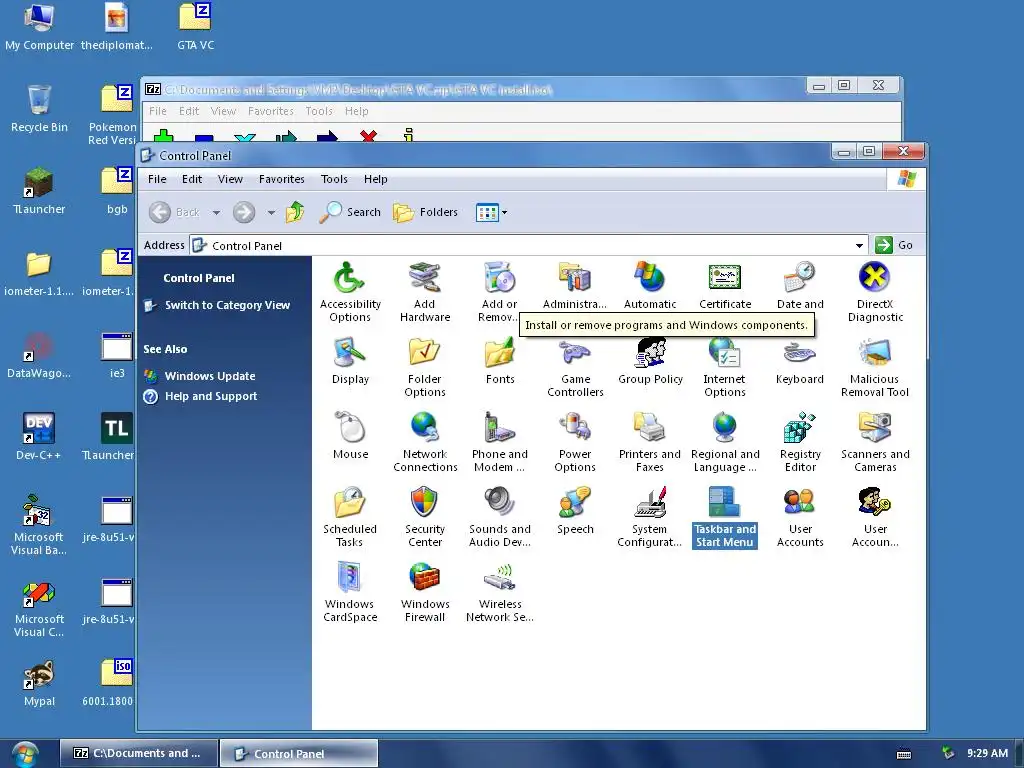Click the Back toolbar button
1024x768 pixels.
[174, 212]
